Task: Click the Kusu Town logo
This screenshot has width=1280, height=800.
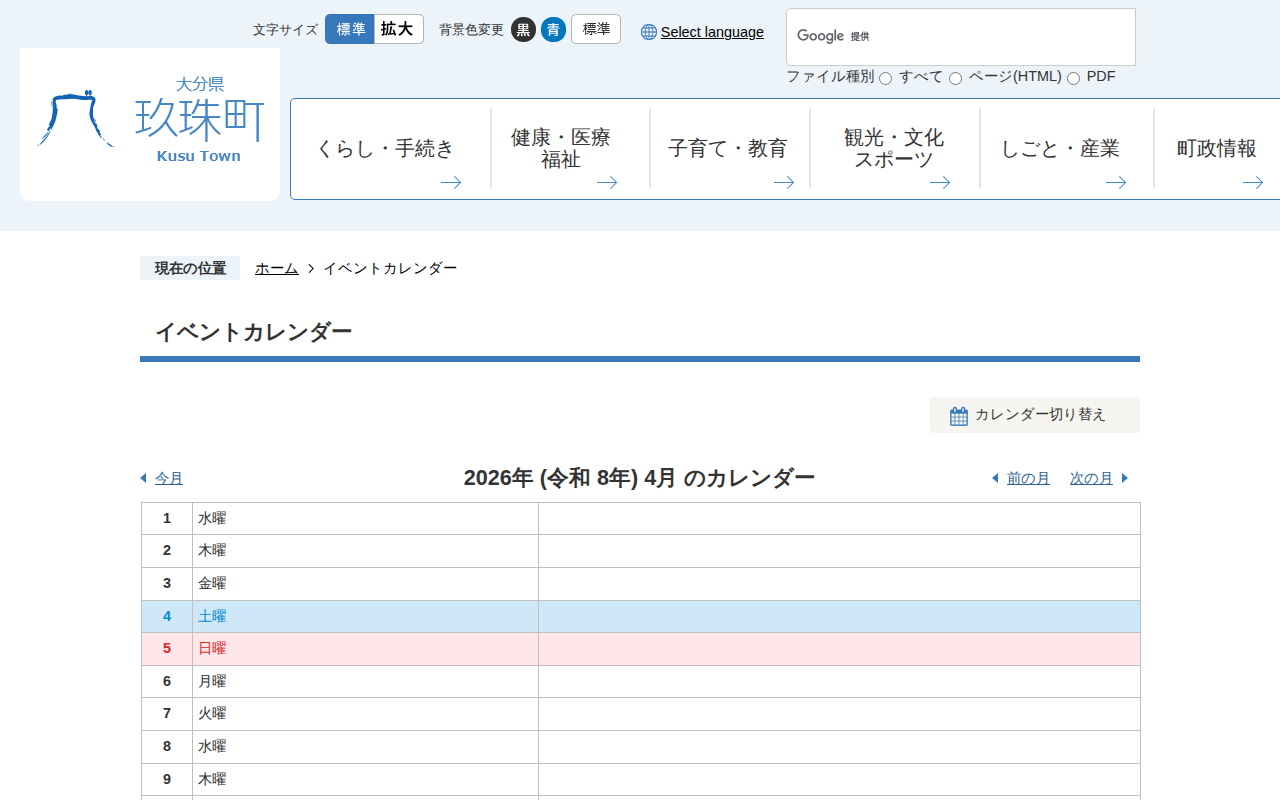Action: pos(150,124)
